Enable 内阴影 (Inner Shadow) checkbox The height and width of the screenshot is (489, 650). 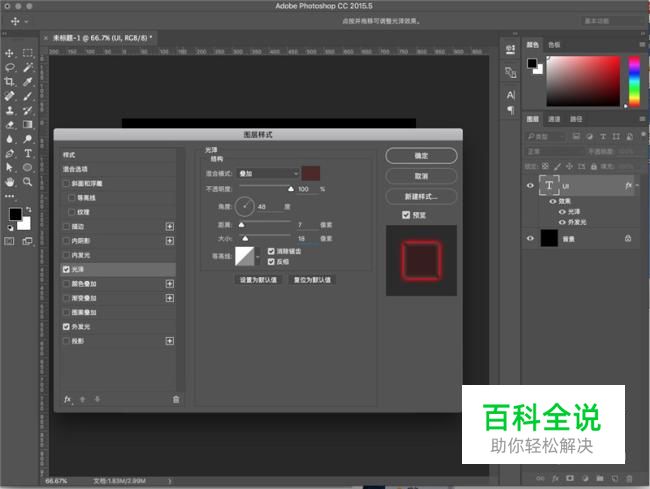[66, 240]
